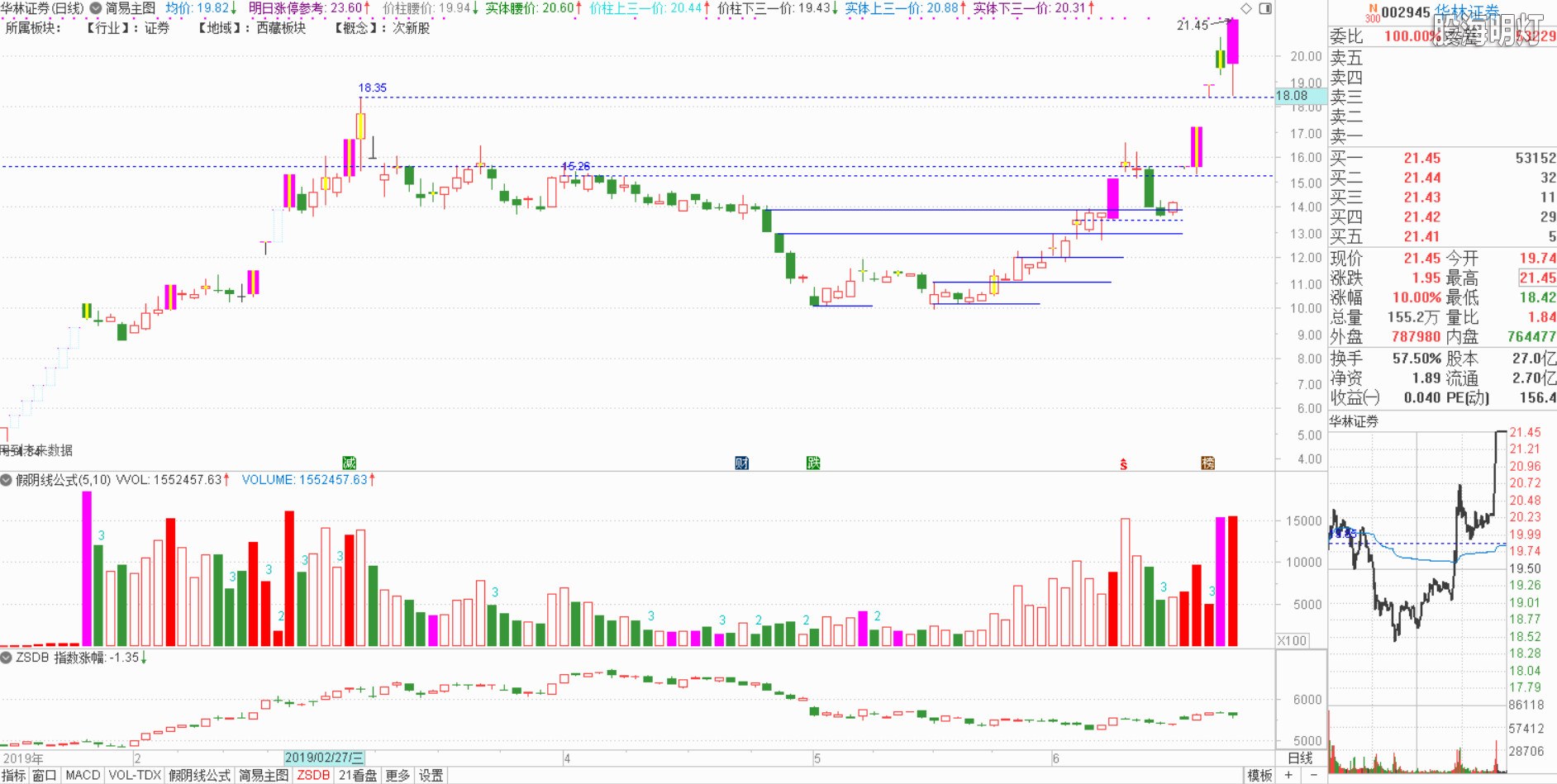Image resolution: width=1557 pixels, height=784 pixels.
Task: Click 均价 19.82 value in header
Action: coord(202,8)
